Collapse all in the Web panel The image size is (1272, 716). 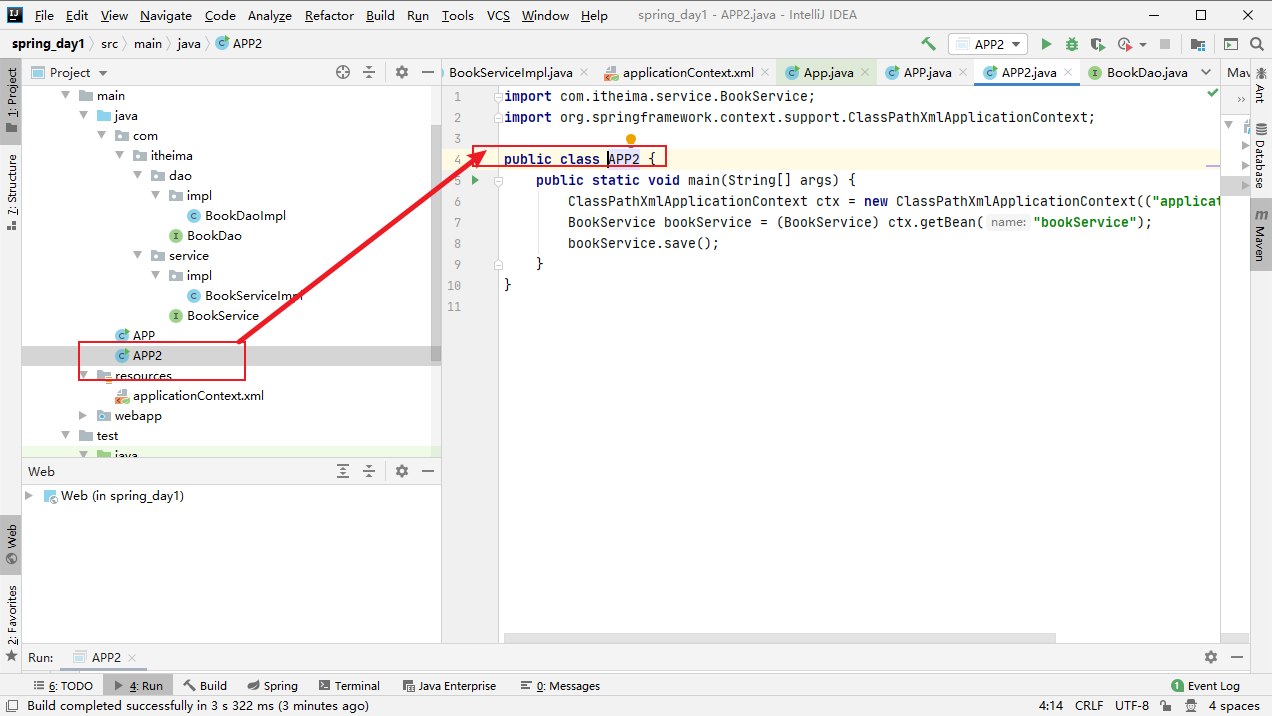369,471
